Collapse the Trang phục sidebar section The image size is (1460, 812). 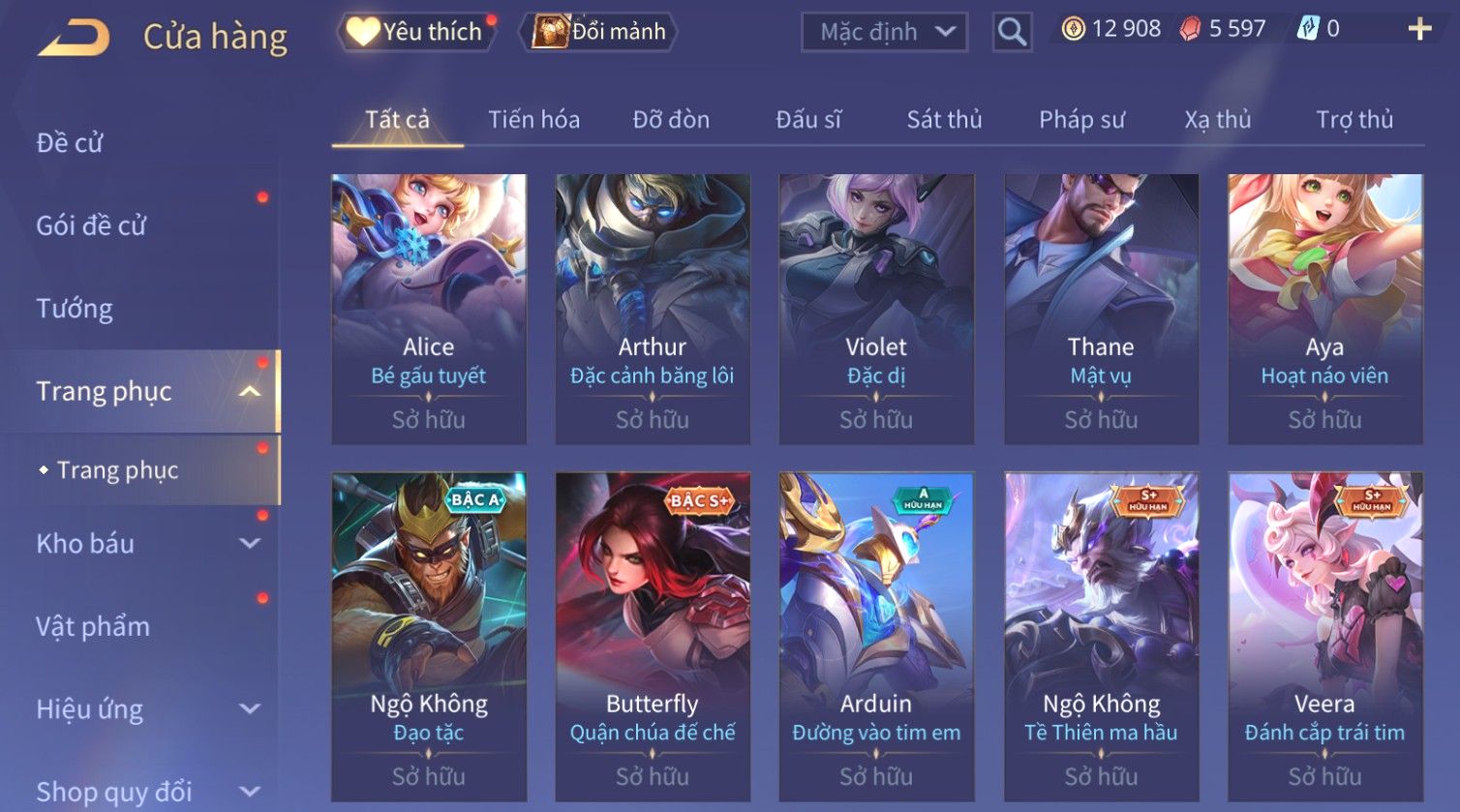click(250, 392)
